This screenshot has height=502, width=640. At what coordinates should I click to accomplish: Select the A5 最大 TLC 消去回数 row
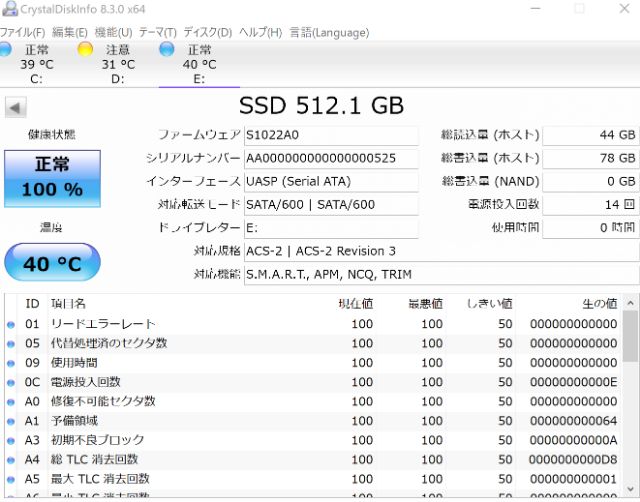pos(313,479)
